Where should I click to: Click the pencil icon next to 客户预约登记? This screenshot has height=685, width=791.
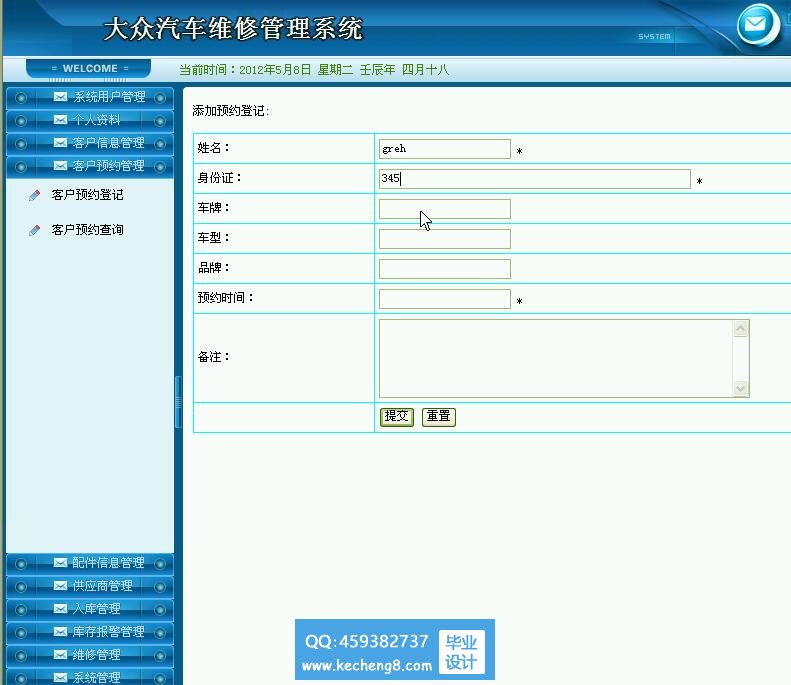point(34,195)
